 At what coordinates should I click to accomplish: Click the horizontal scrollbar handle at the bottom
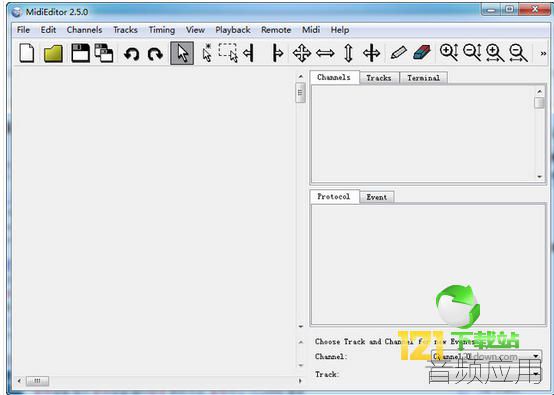37,381
